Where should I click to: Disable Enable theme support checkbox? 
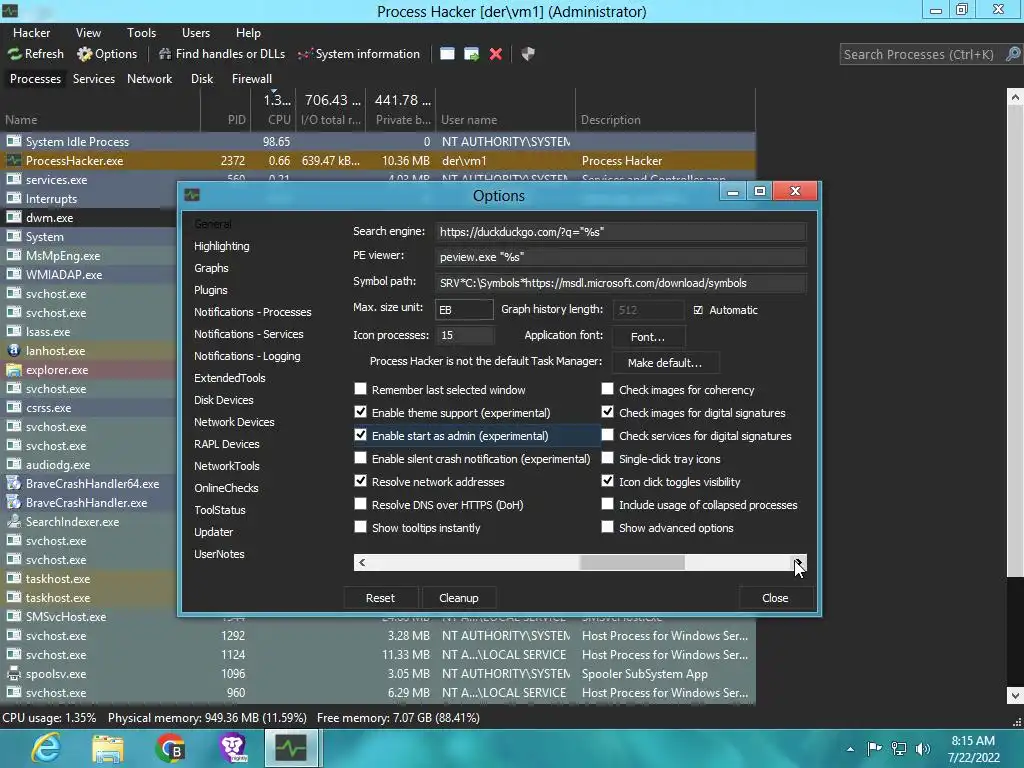(x=360, y=412)
